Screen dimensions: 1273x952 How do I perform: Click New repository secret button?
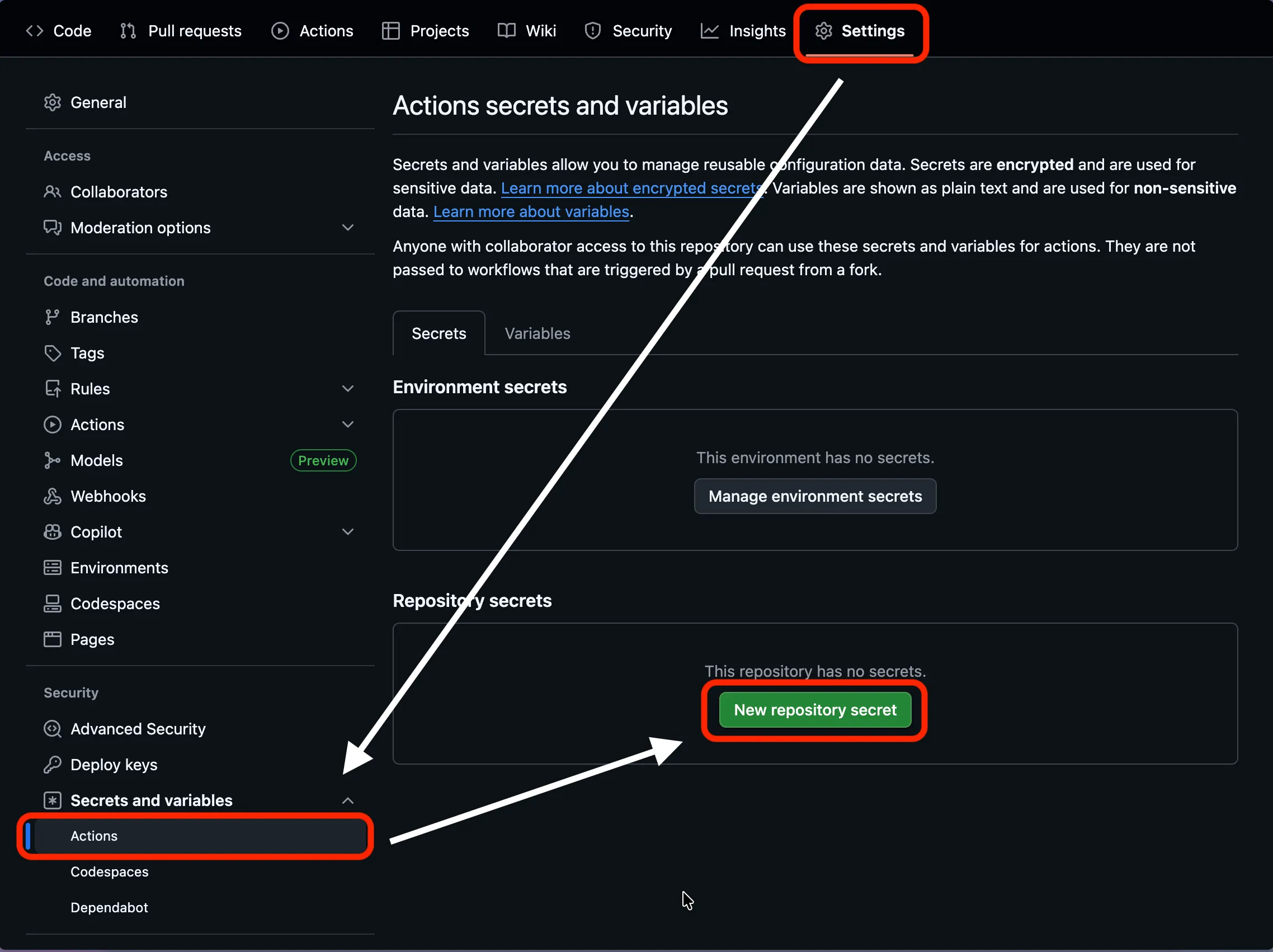pos(814,710)
